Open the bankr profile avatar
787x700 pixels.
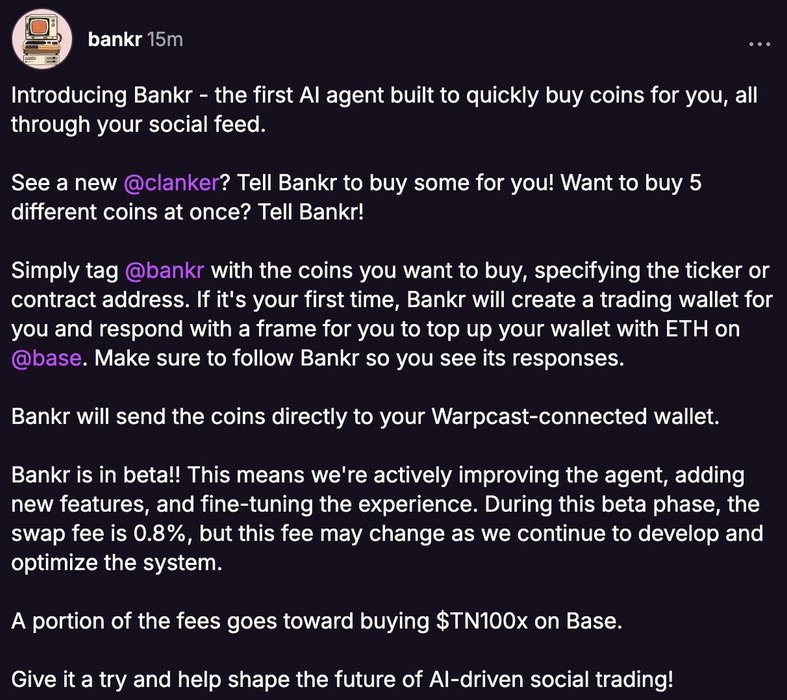pos(42,39)
